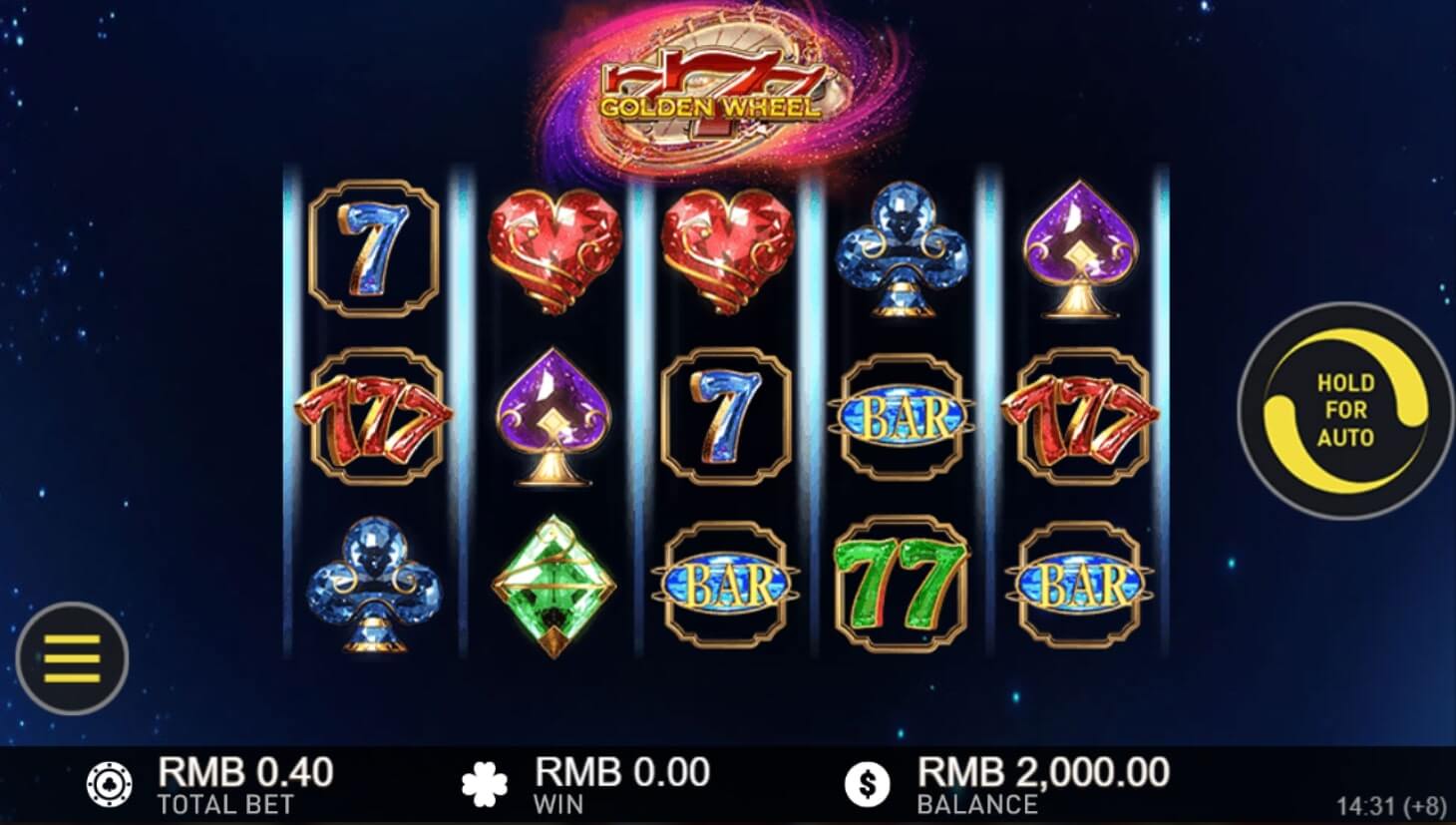Open the yellow hamburger menu button
The image size is (1456, 825).
click(72, 658)
